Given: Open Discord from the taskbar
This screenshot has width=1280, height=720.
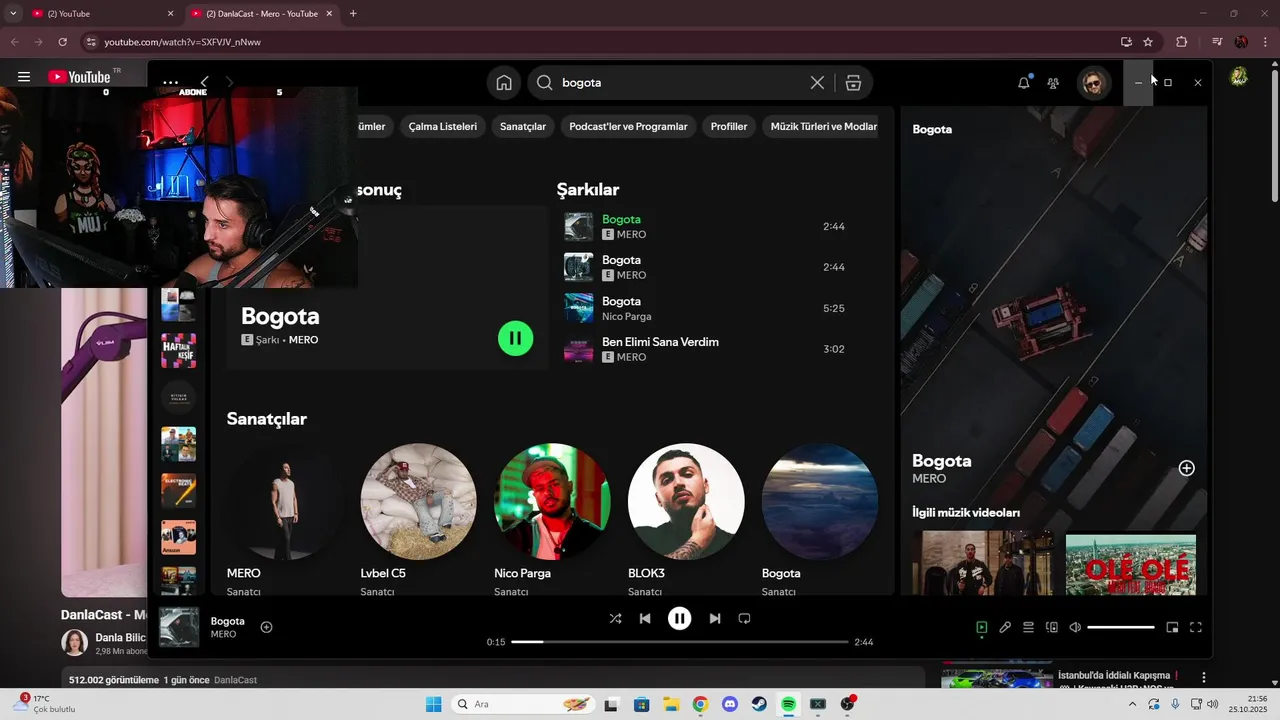Looking at the screenshot, I should 729,705.
